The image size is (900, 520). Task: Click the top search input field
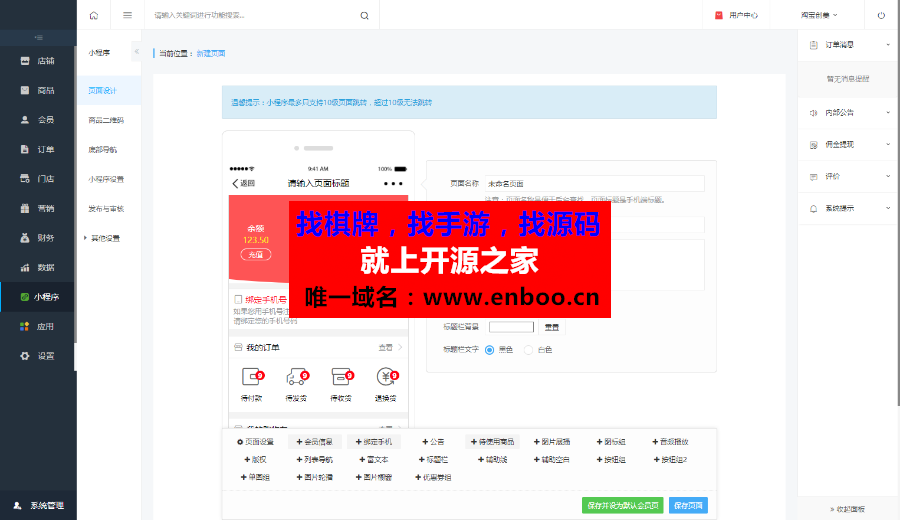[255, 15]
